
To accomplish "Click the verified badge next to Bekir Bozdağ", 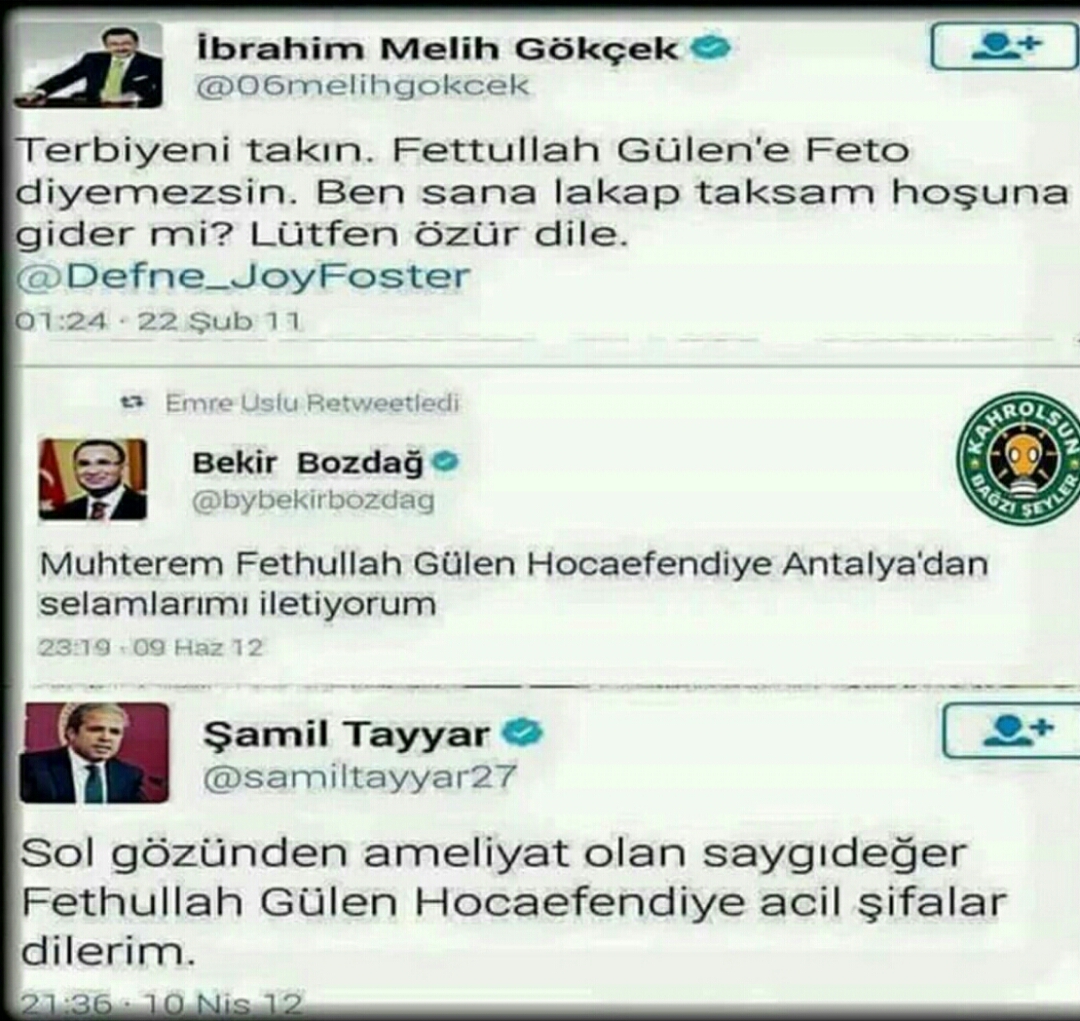I will [x=445, y=462].
